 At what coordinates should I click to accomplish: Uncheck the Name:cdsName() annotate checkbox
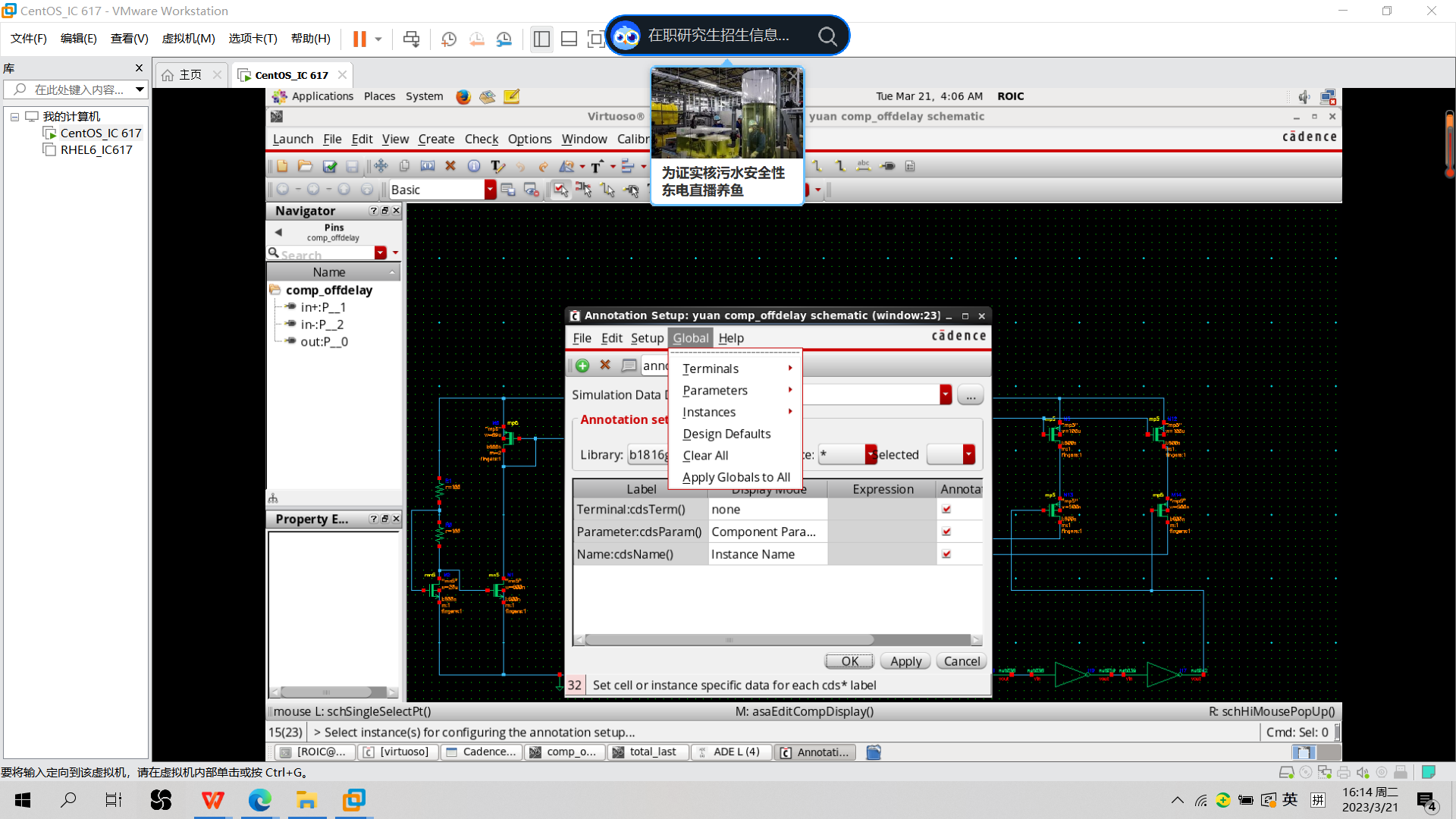tap(946, 554)
